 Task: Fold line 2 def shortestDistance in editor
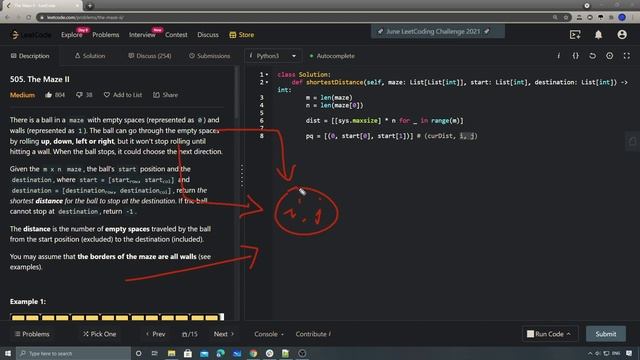click(267, 82)
